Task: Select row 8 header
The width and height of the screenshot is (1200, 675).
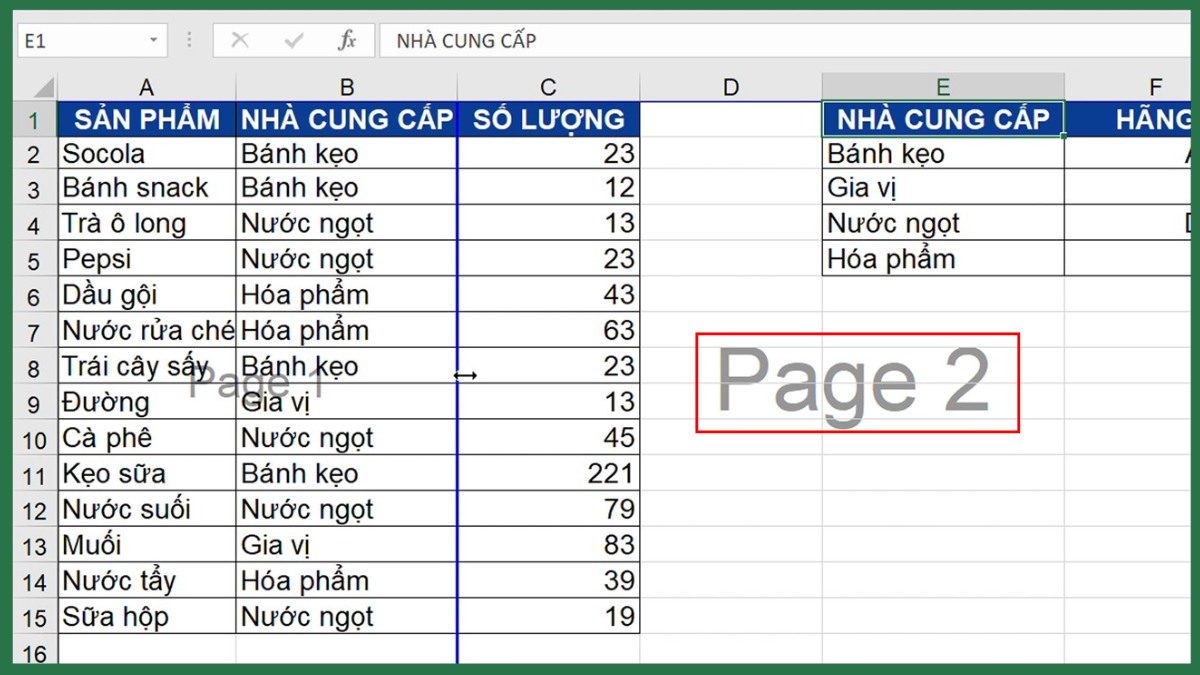Action: point(34,366)
